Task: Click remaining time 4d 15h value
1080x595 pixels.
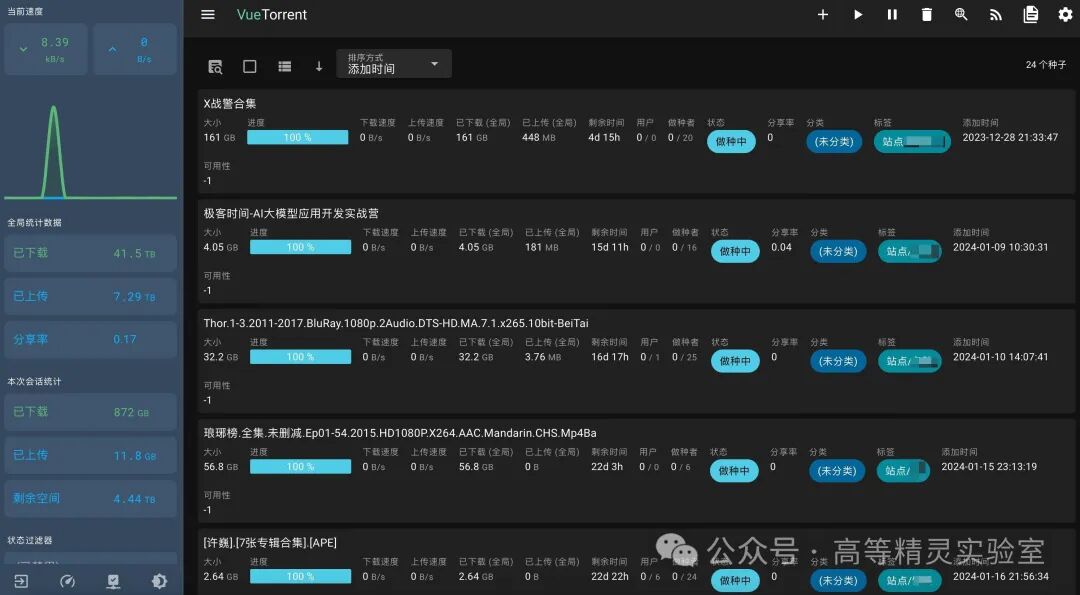Action: coord(604,137)
